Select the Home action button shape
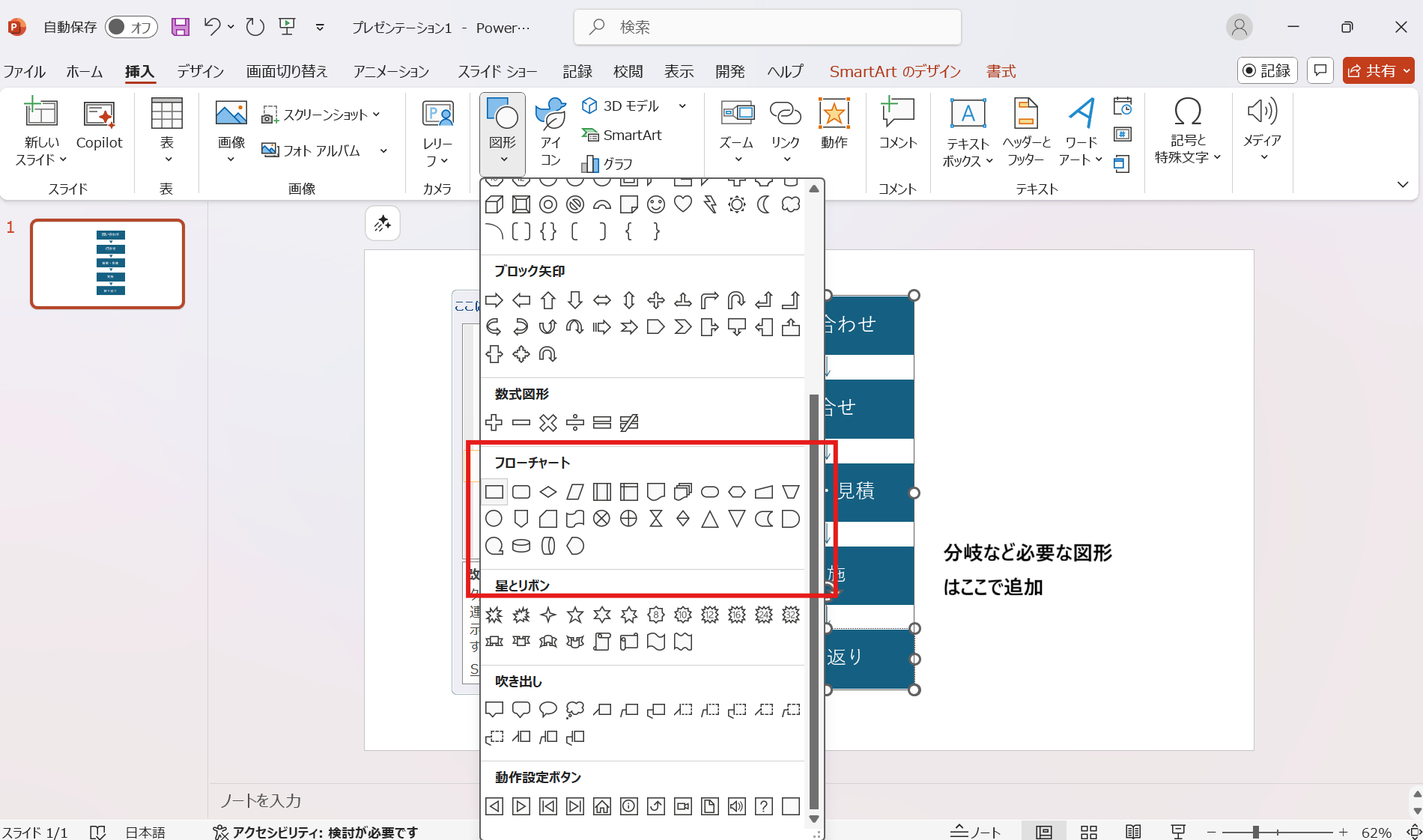Screen dimensions: 1423x840 [602, 806]
